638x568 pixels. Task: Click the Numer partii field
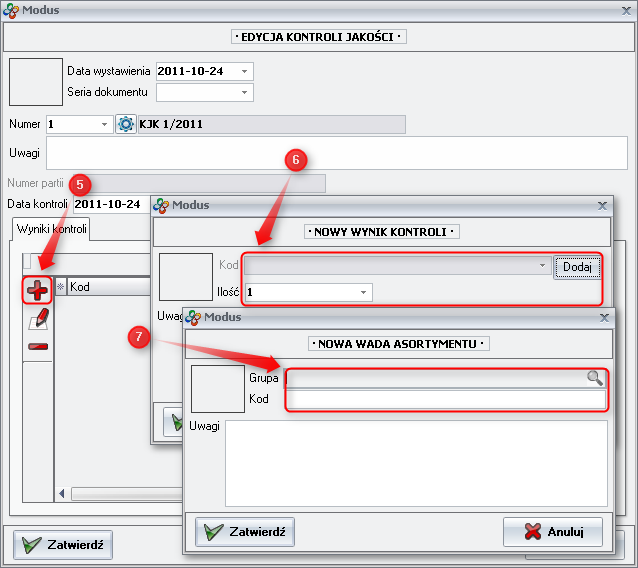pos(199,184)
